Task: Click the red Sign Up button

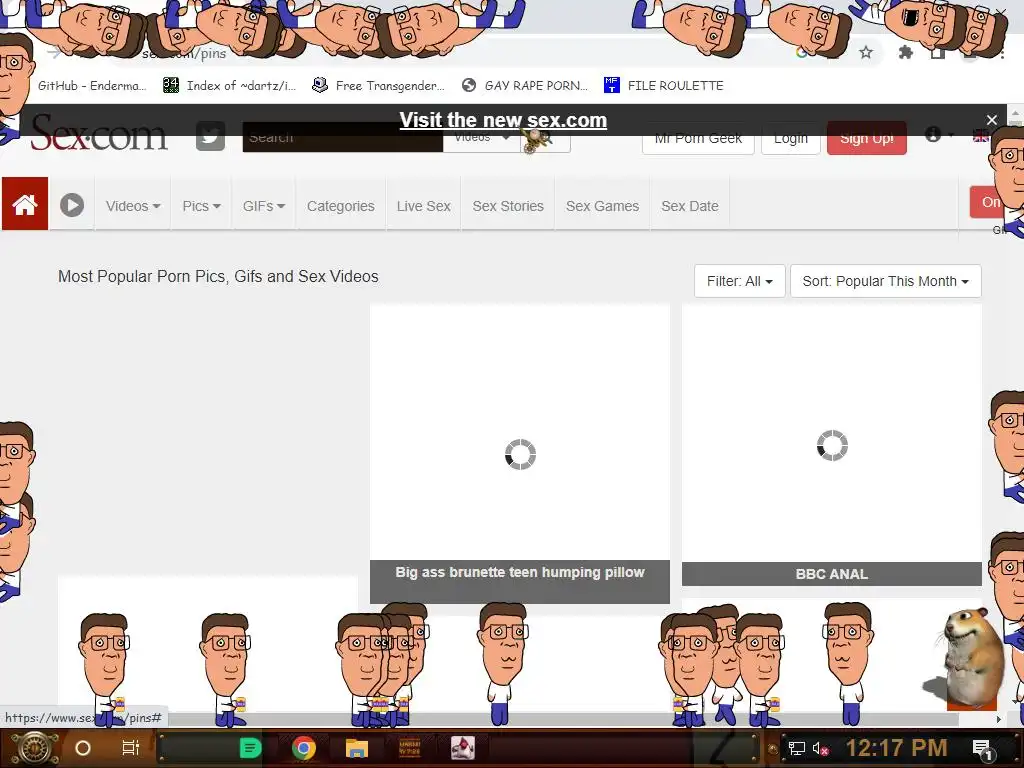Action: tap(867, 138)
